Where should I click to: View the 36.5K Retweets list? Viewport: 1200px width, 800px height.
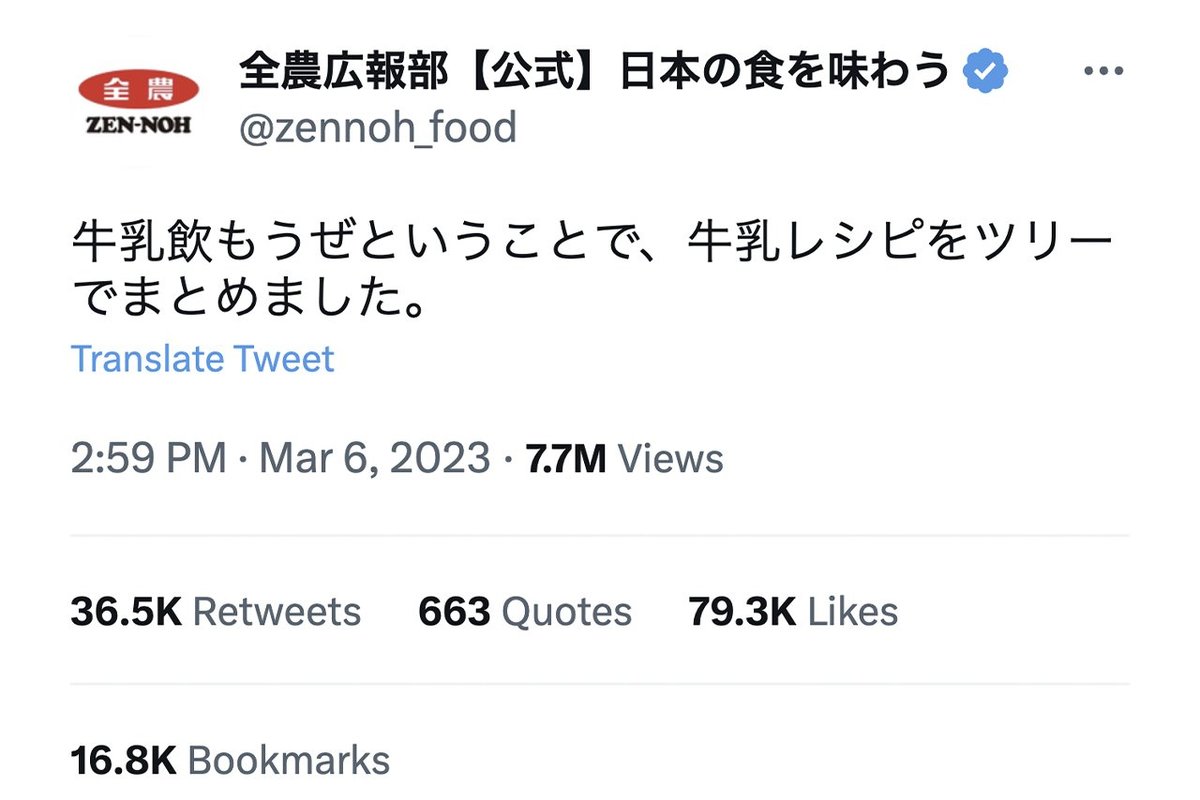pyautogui.click(x=215, y=611)
